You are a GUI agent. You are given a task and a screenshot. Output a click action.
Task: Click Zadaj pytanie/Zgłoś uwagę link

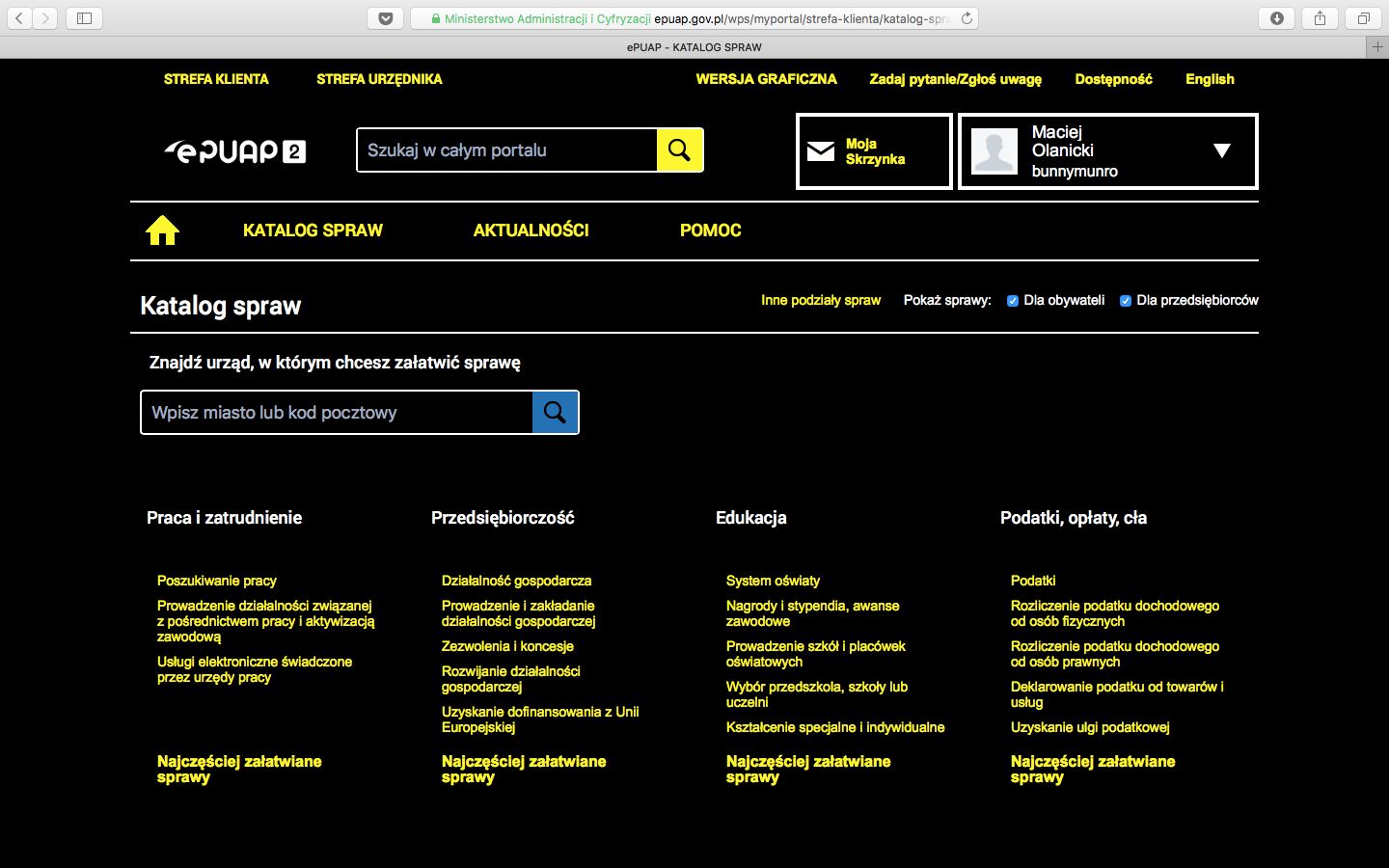tap(955, 79)
